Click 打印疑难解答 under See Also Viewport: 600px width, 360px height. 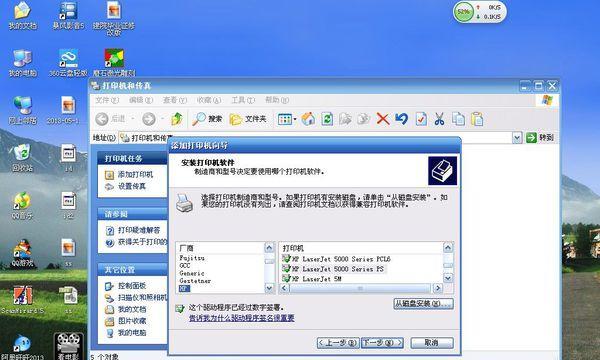(x=139, y=230)
